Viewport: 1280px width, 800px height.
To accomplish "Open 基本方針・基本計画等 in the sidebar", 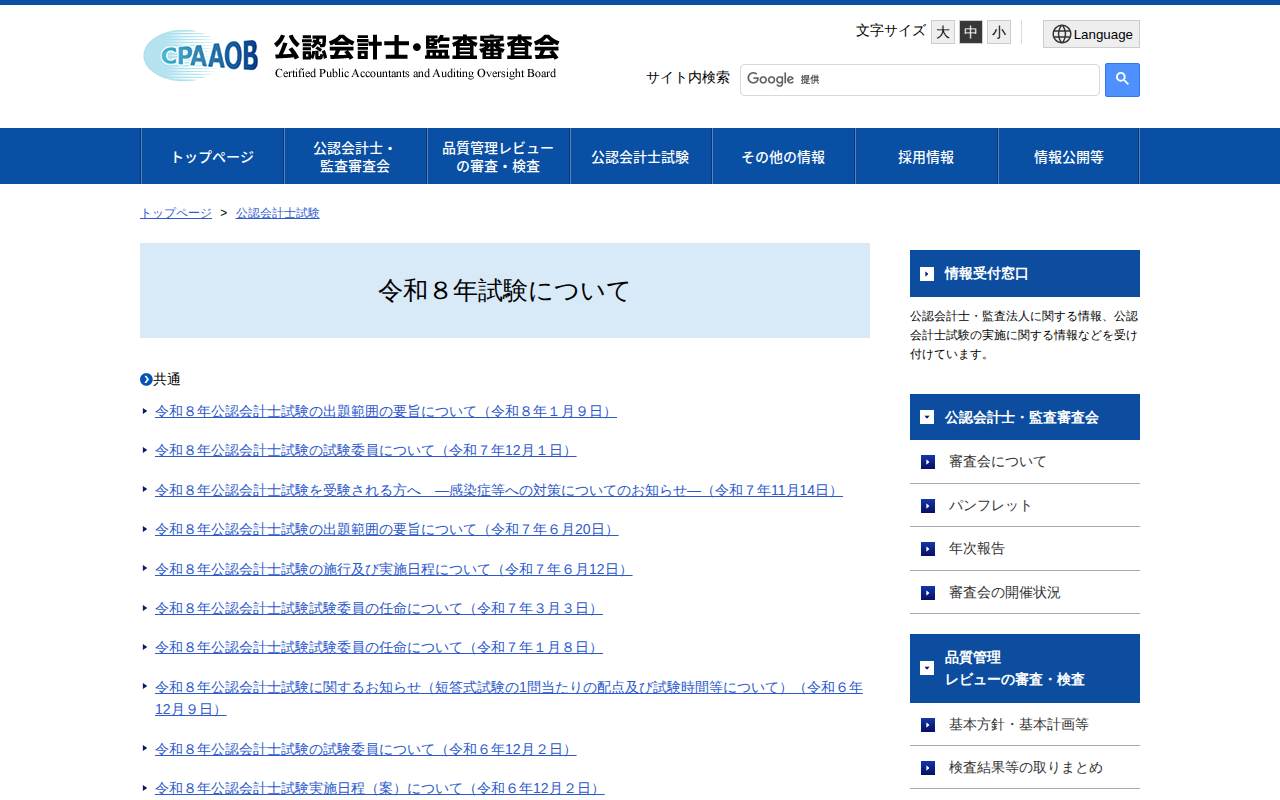I will point(1019,724).
